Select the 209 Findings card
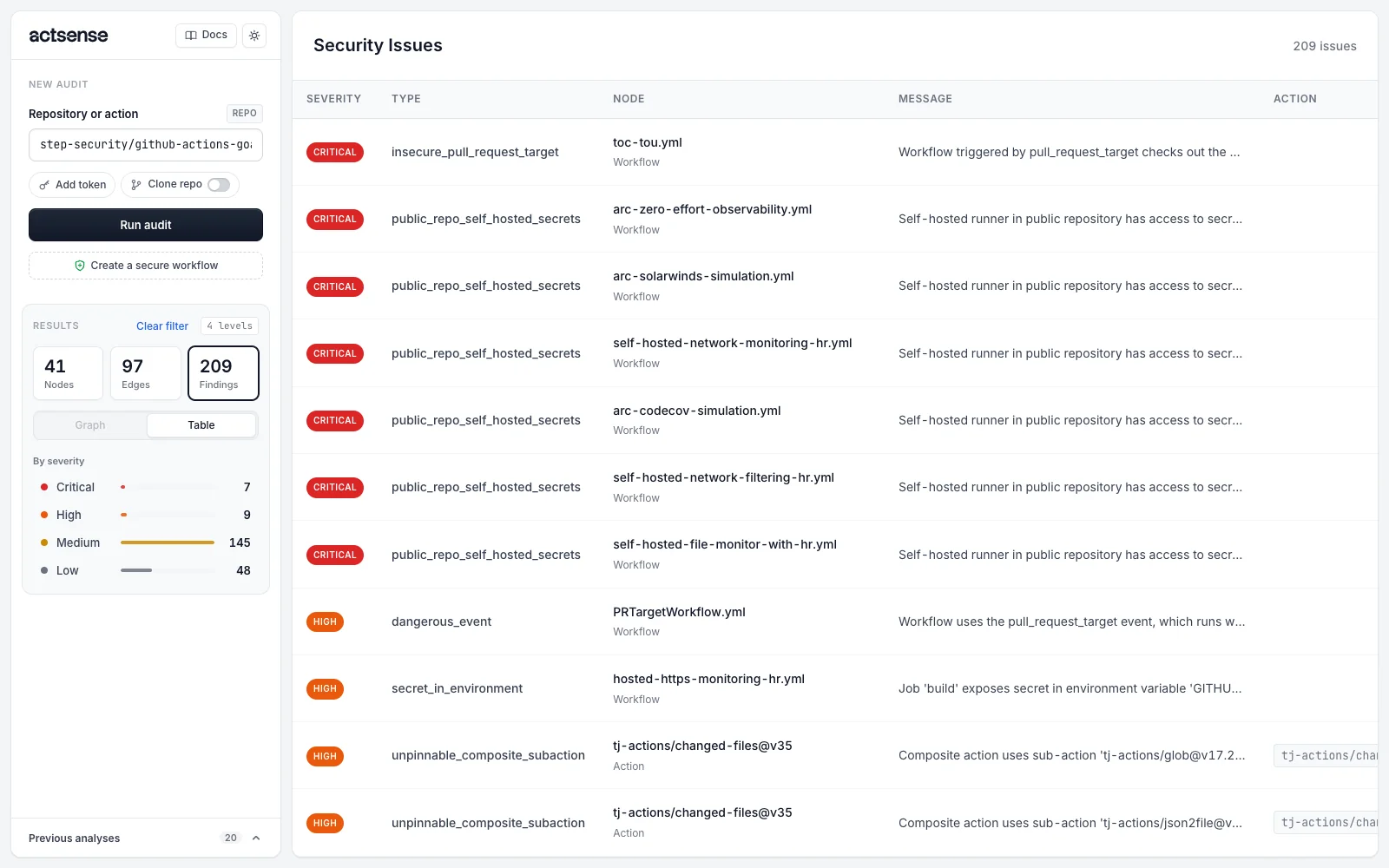Image resolution: width=1389 pixels, height=868 pixels. (x=223, y=373)
